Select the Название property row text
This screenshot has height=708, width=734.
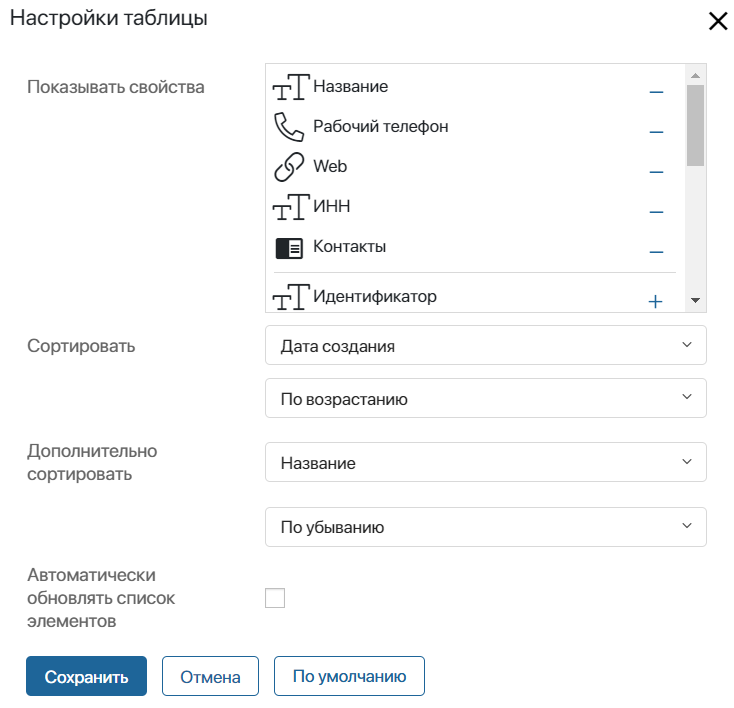click(x=351, y=87)
